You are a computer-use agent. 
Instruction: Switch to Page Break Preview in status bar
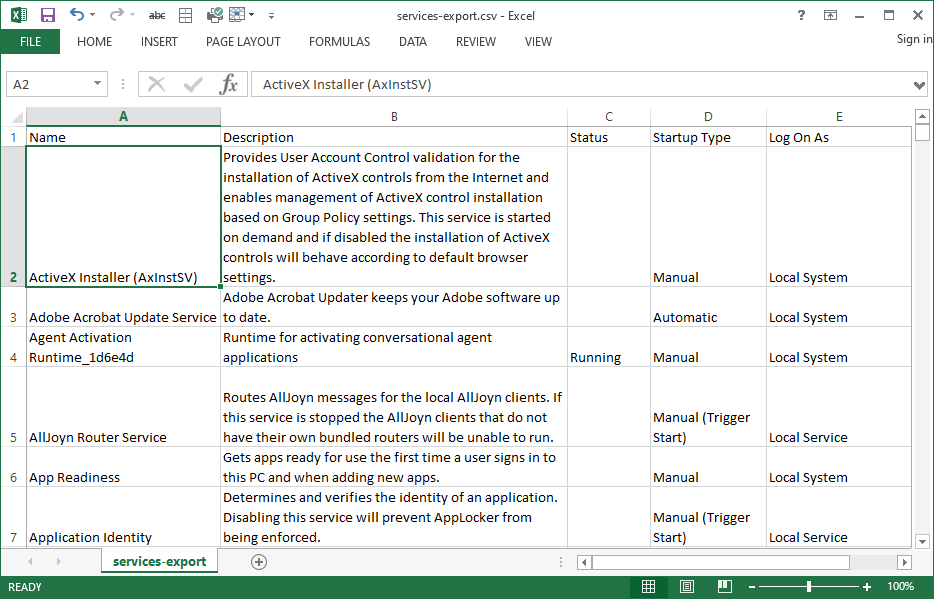pos(725,587)
